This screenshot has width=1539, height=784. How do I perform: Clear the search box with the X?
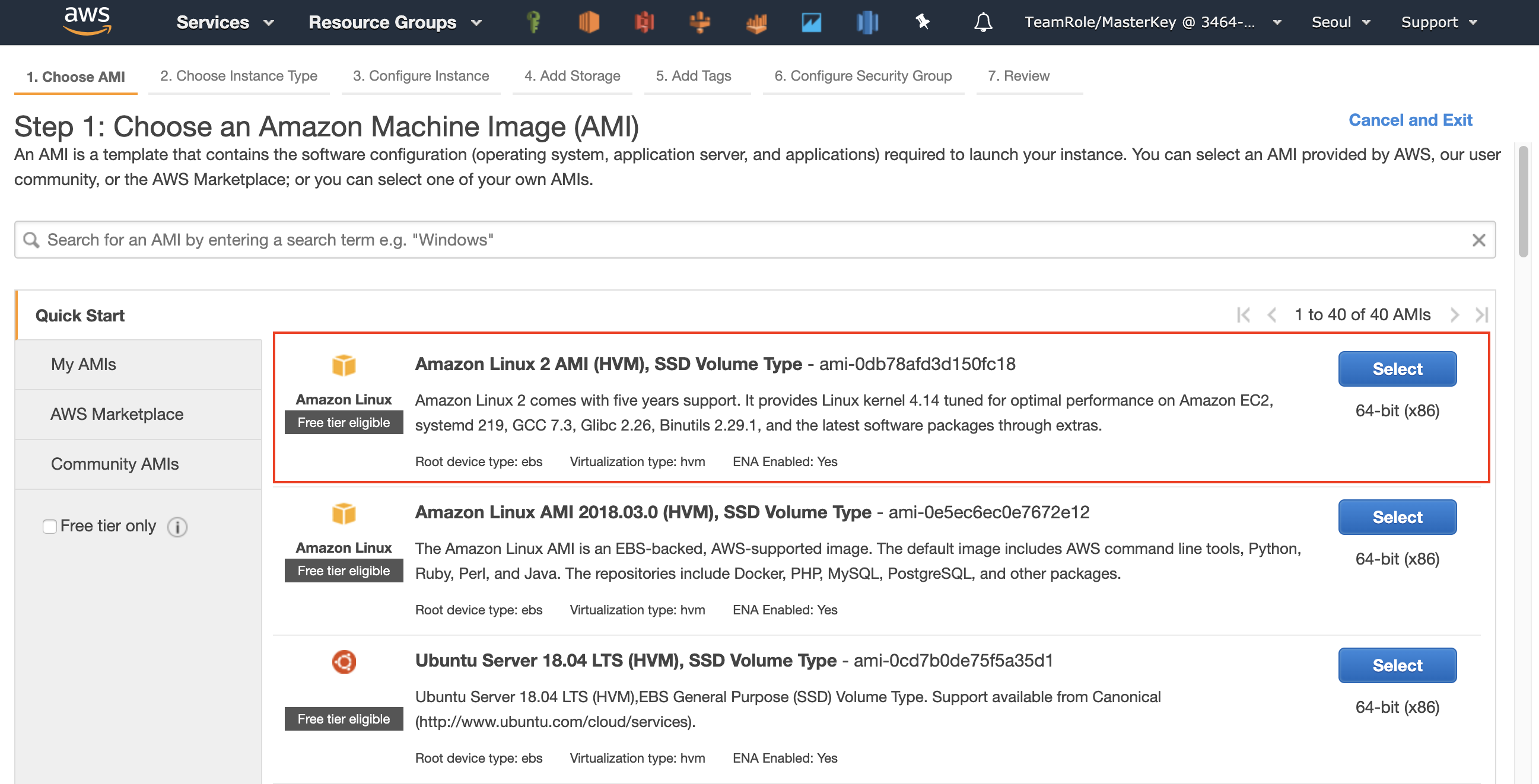click(1478, 240)
